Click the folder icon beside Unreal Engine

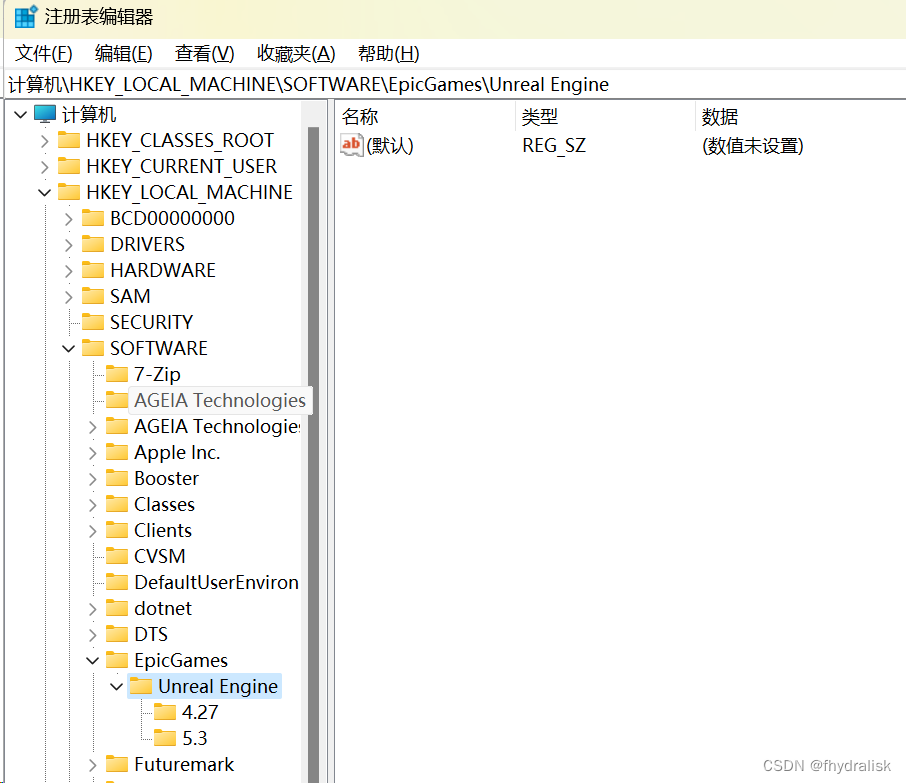pyautogui.click(x=141, y=686)
